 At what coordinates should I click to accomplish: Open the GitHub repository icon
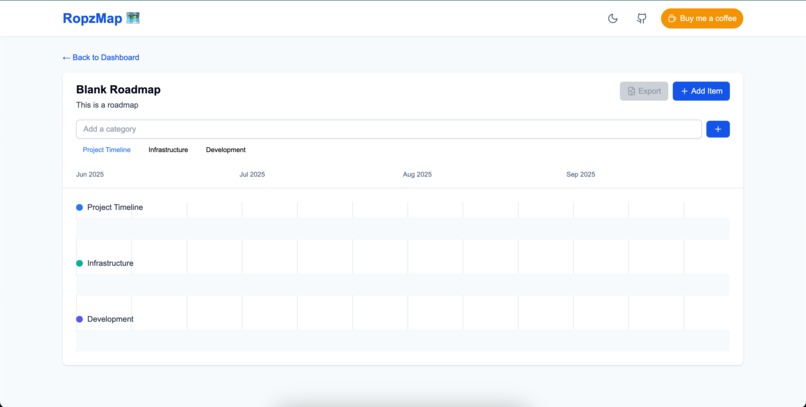point(642,18)
